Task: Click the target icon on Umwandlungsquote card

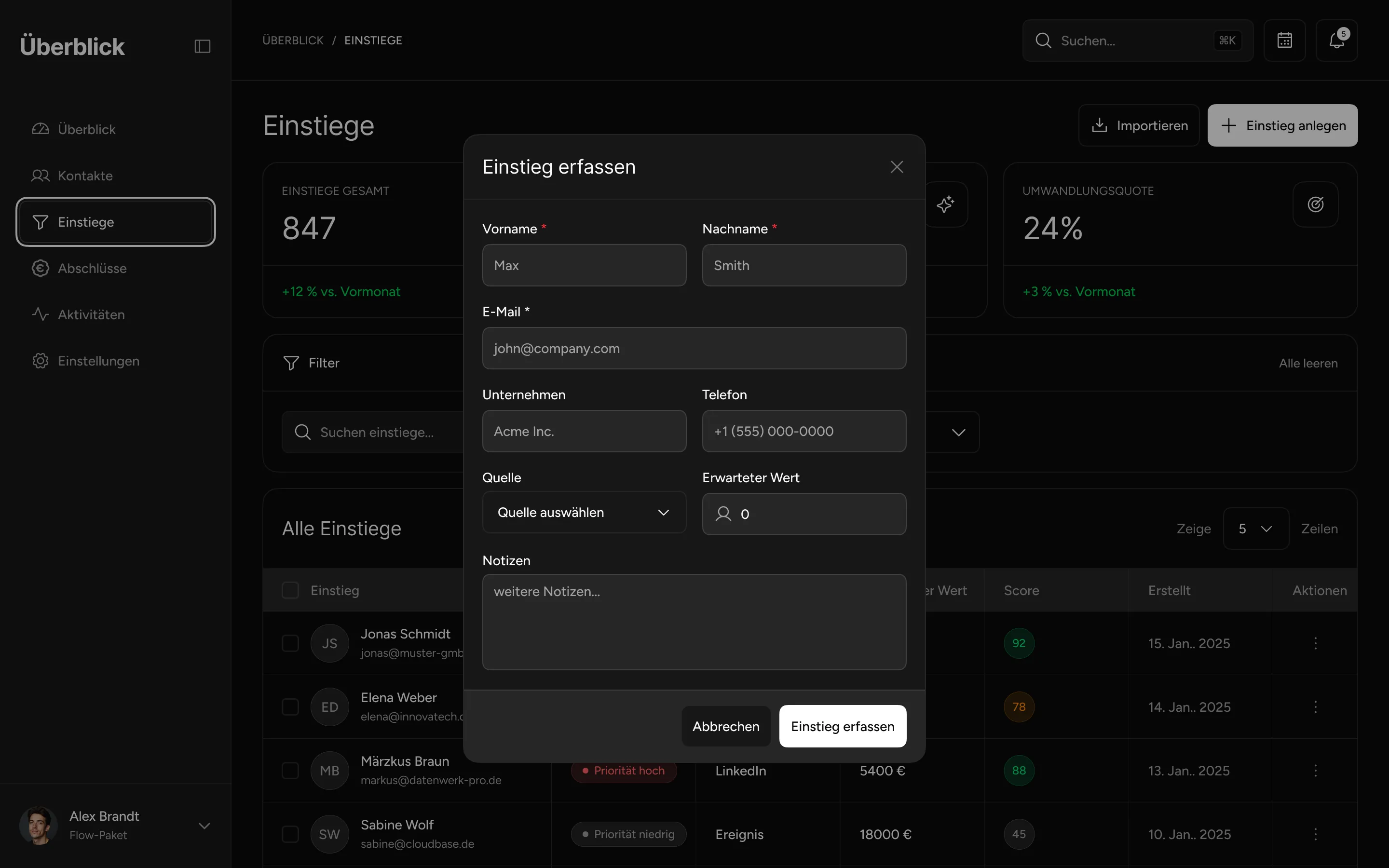Action: point(1316,204)
